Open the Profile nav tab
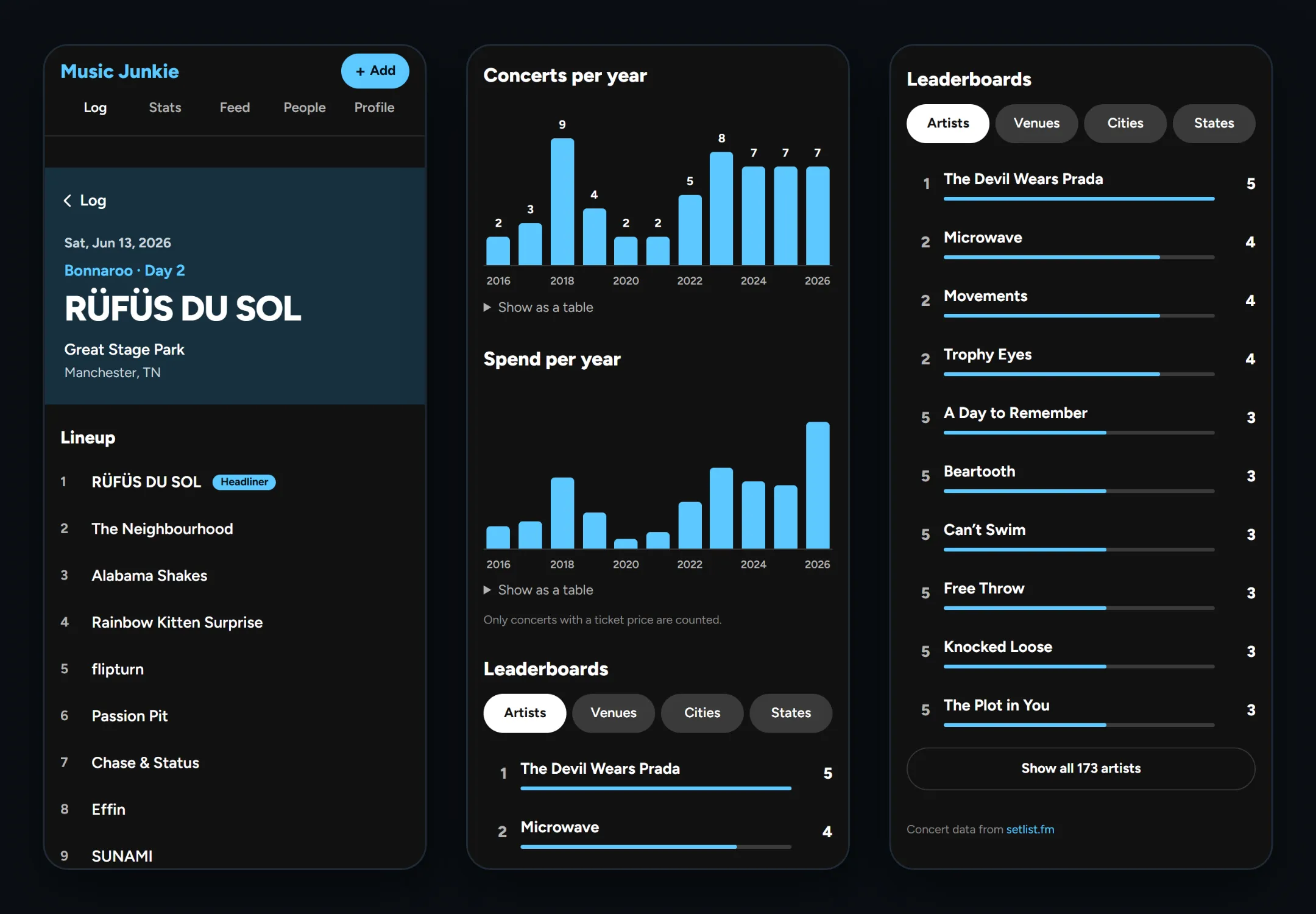1316x914 pixels. coord(374,107)
